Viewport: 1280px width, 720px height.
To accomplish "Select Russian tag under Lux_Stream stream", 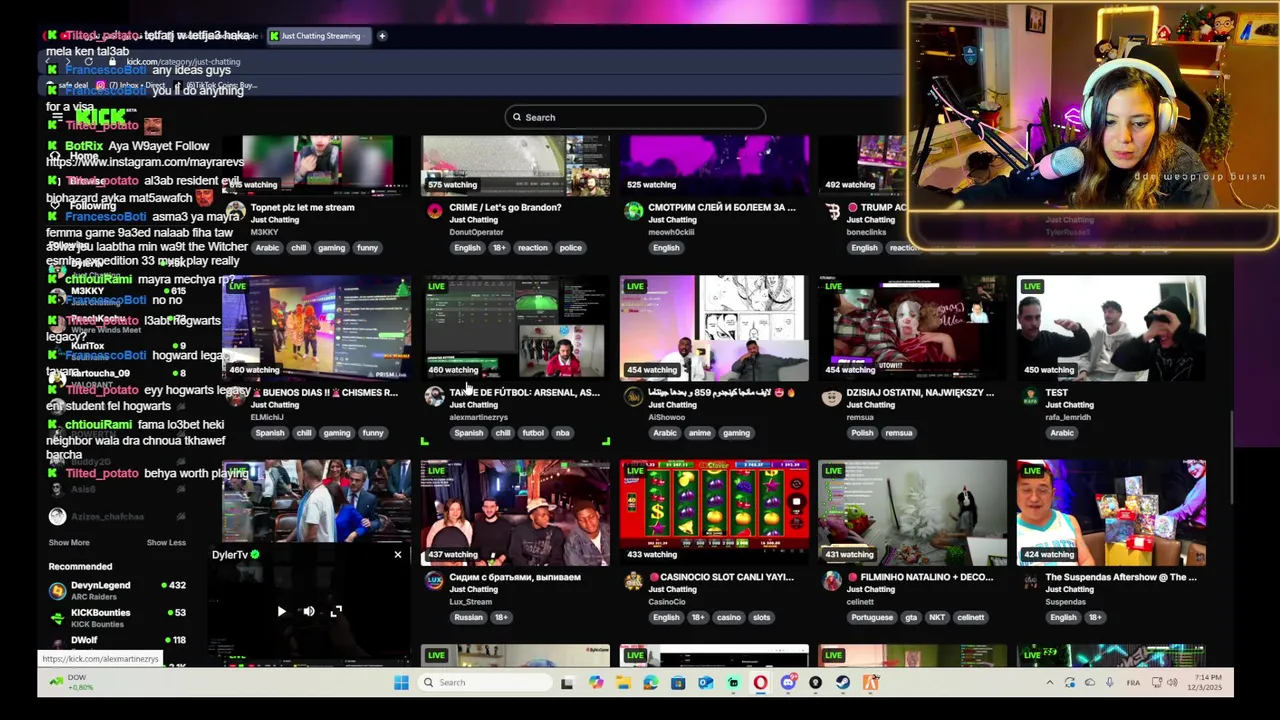I will [x=468, y=617].
